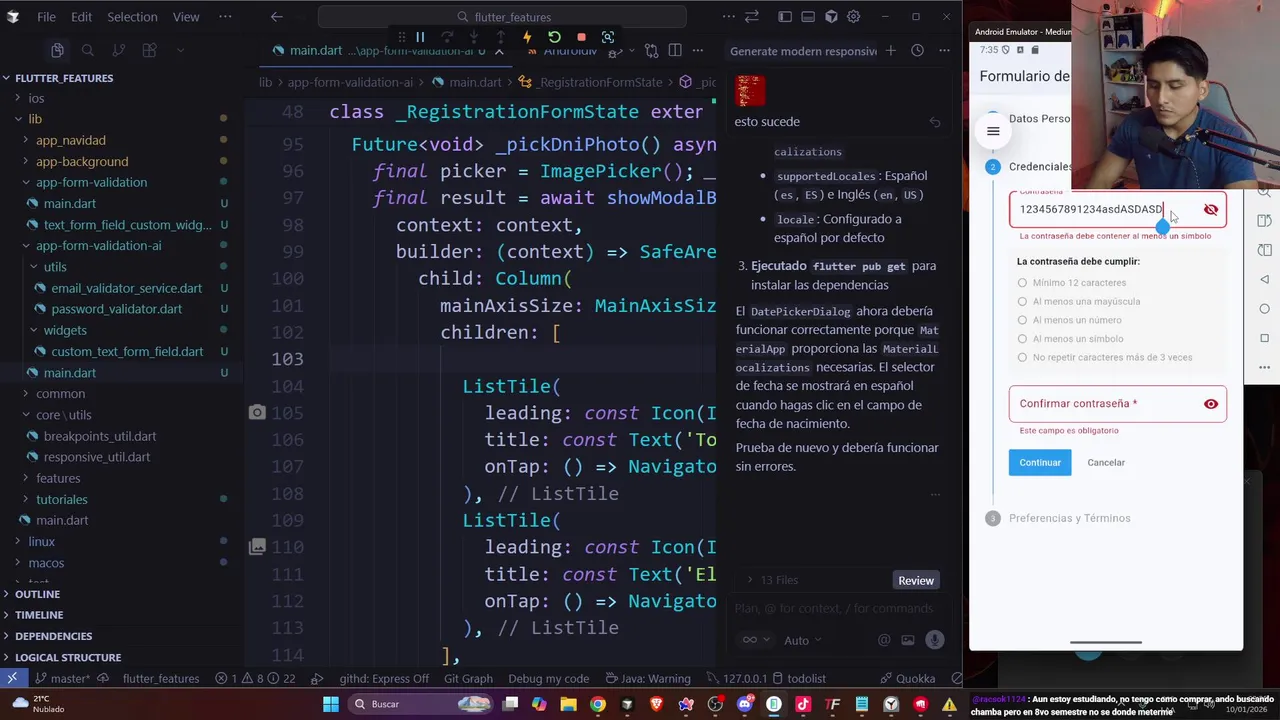
Task: Open the Extensions view icon
Action: 149,50
